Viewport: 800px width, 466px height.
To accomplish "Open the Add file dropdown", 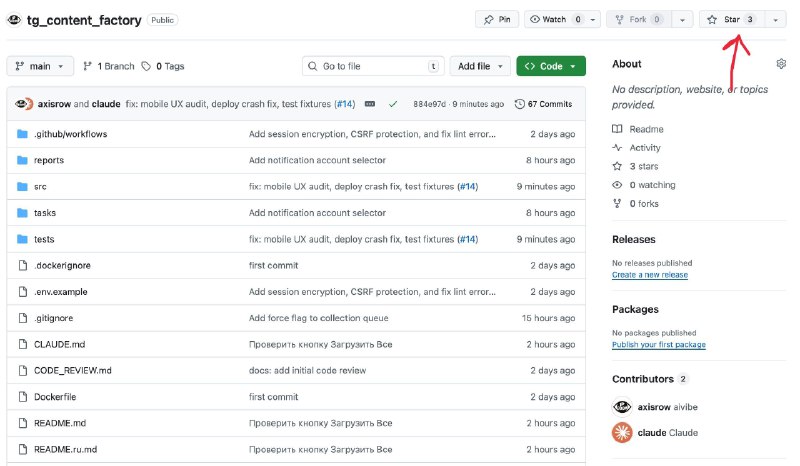I will (x=479, y=66).
